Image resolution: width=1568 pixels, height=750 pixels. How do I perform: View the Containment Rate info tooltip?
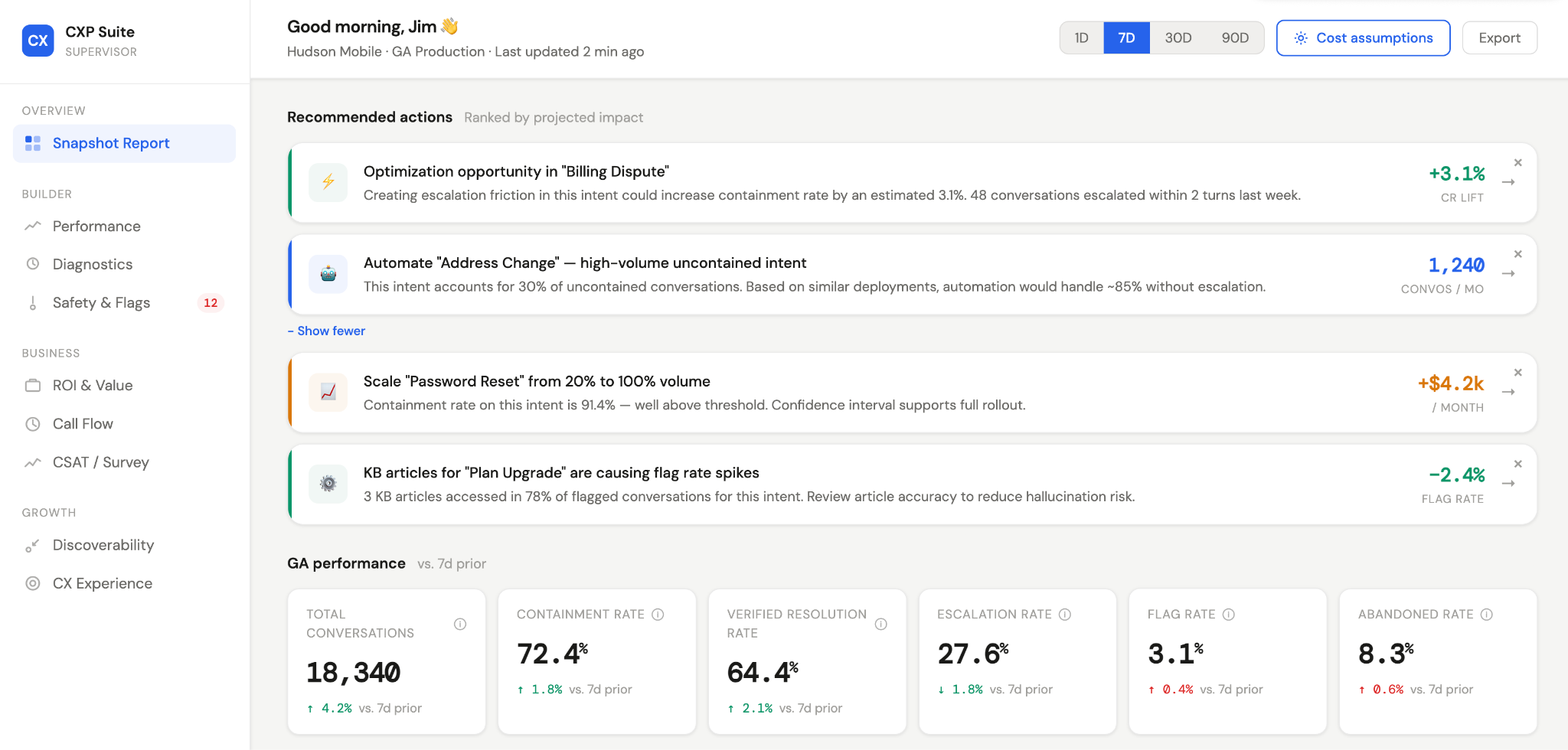point(658,614)
